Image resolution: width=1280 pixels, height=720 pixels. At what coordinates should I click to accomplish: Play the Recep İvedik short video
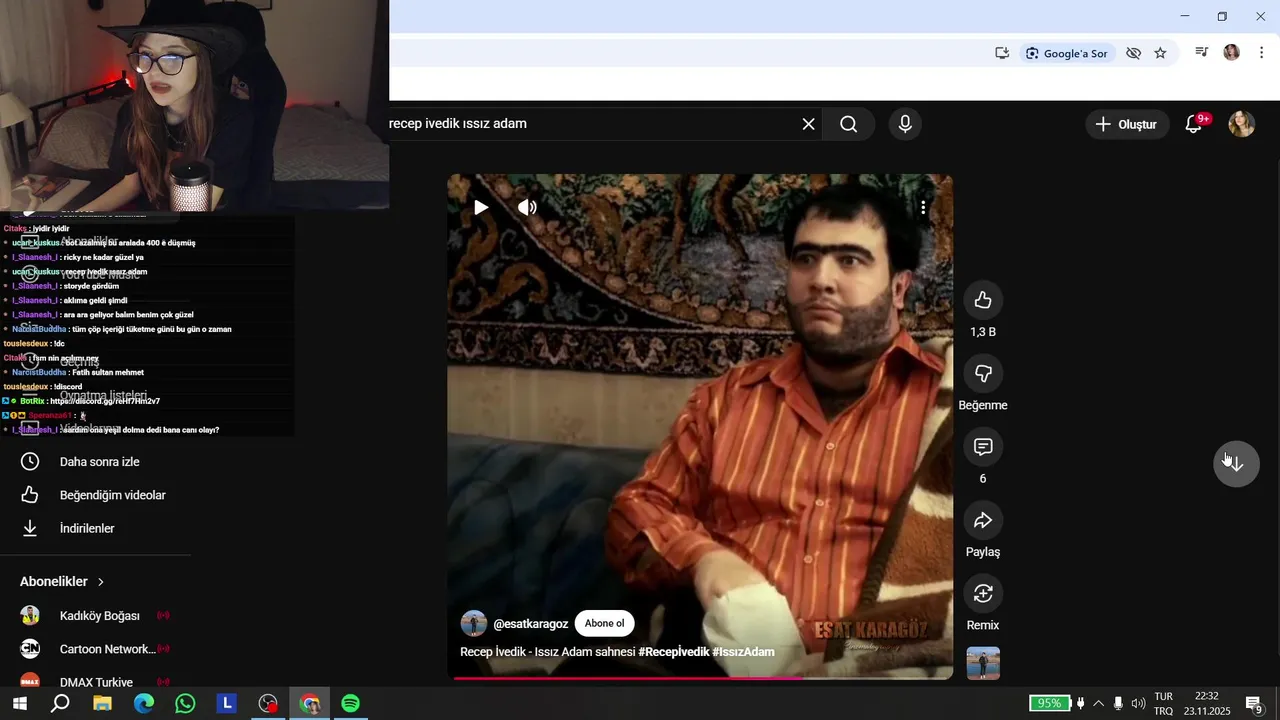(481, 207)
